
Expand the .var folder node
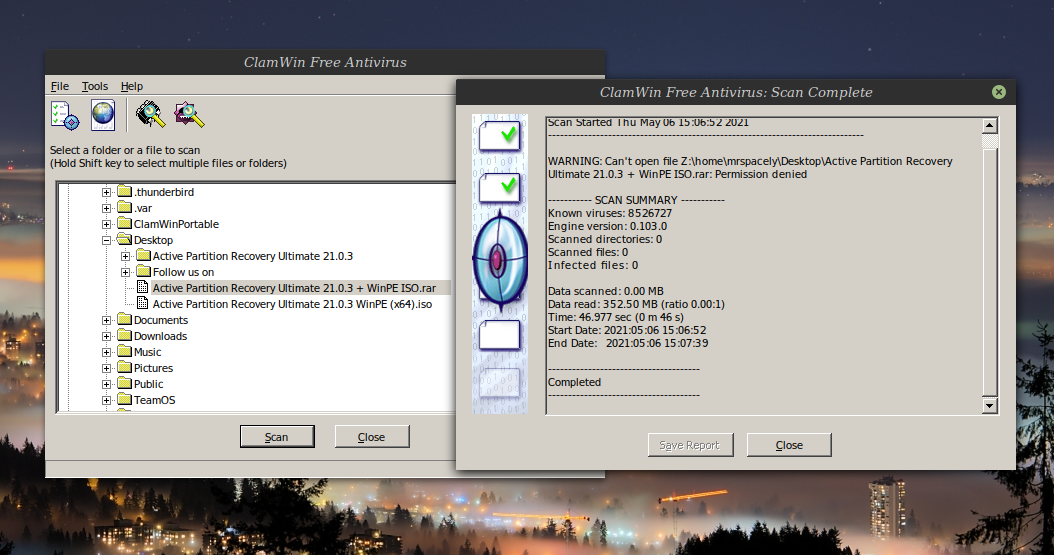coord(106,208)
